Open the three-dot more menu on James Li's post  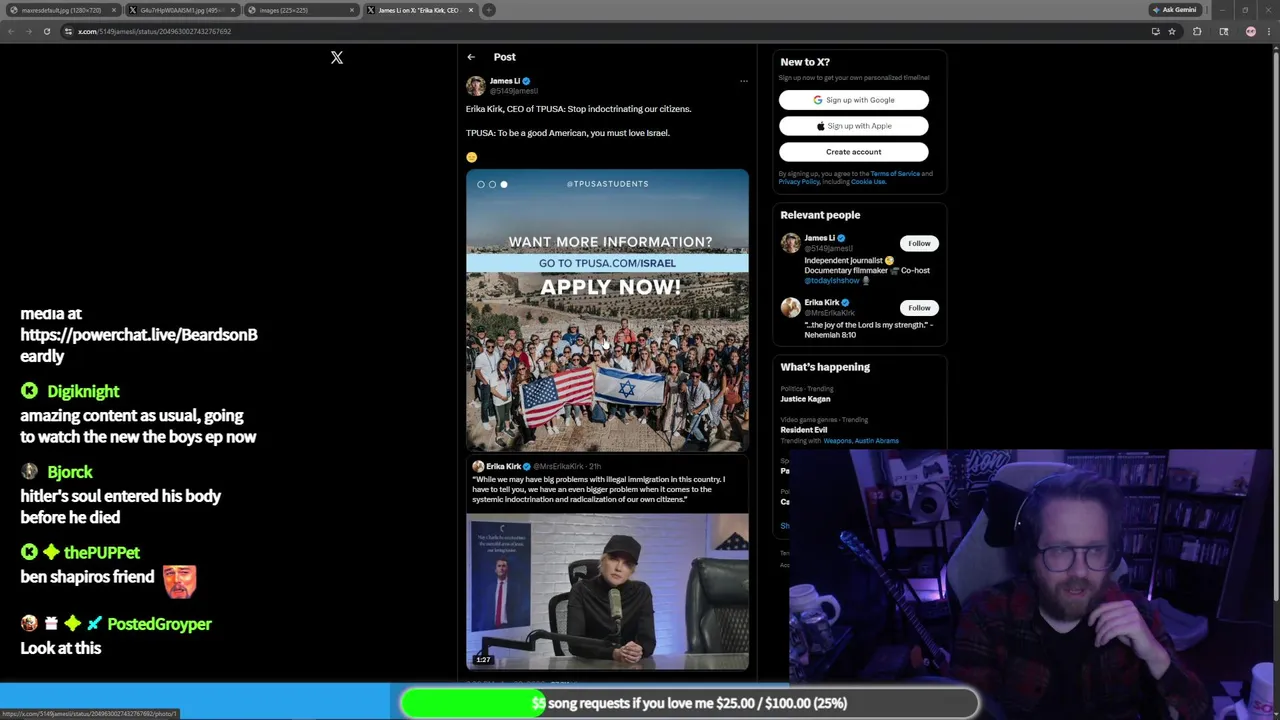[x=743, y=81]
